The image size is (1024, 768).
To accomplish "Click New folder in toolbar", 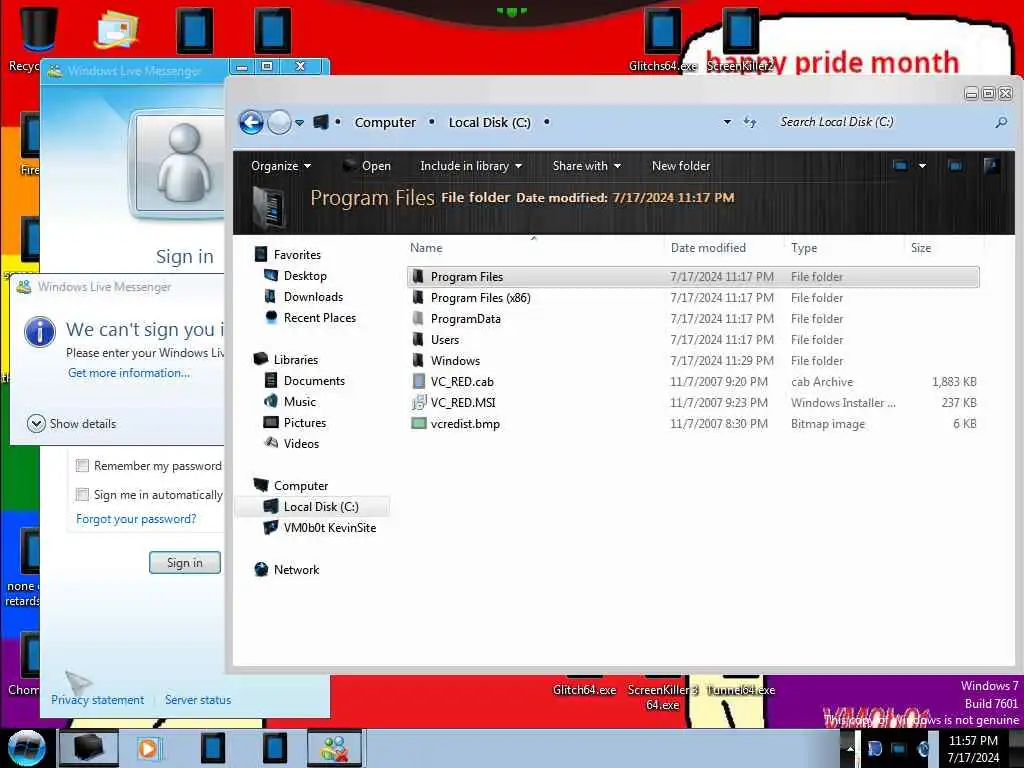I will pyautogui.click(x=680, y=166).
